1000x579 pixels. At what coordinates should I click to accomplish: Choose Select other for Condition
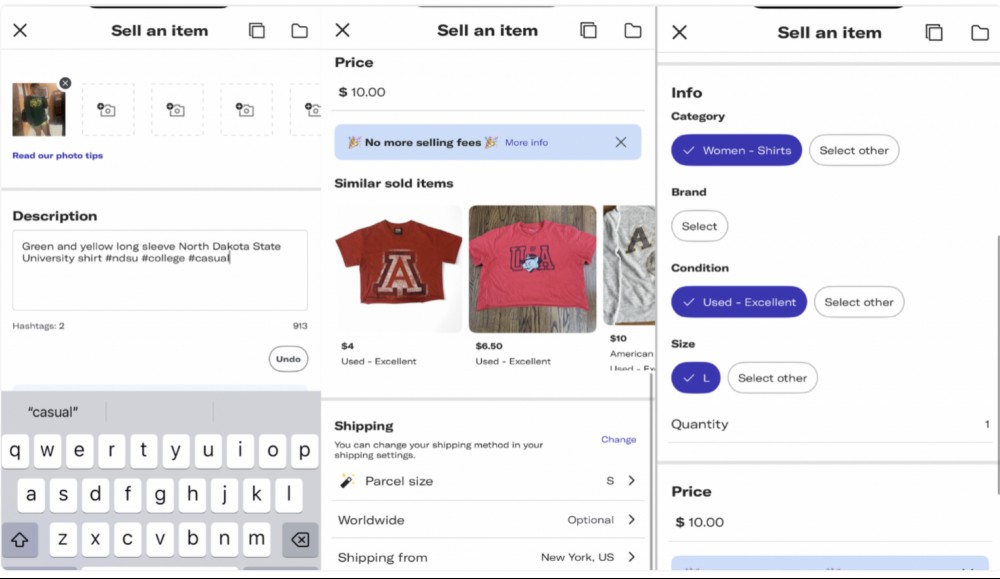(x=858, y=302)
